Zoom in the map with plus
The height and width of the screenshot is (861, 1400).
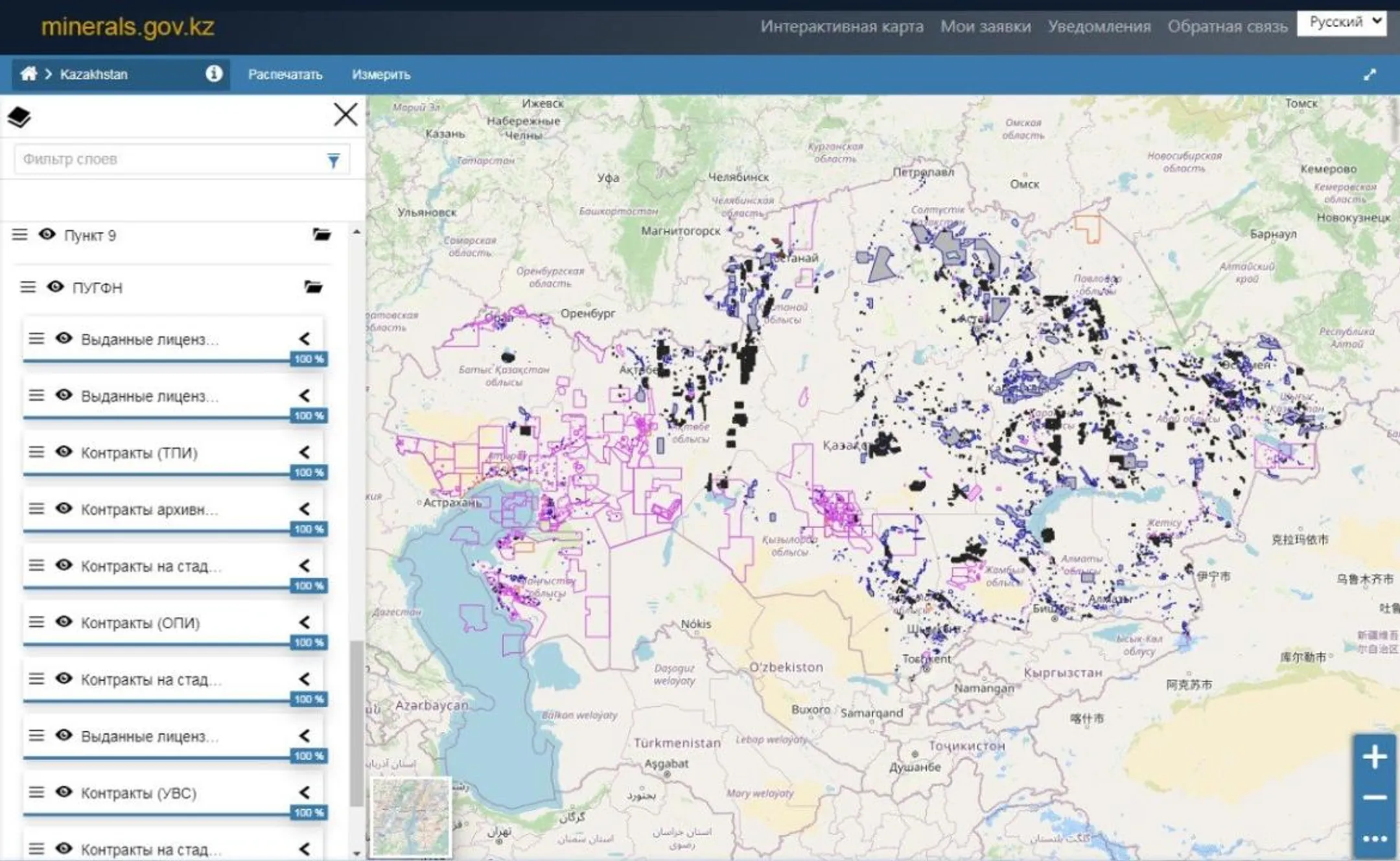[x=1374, y=757]
